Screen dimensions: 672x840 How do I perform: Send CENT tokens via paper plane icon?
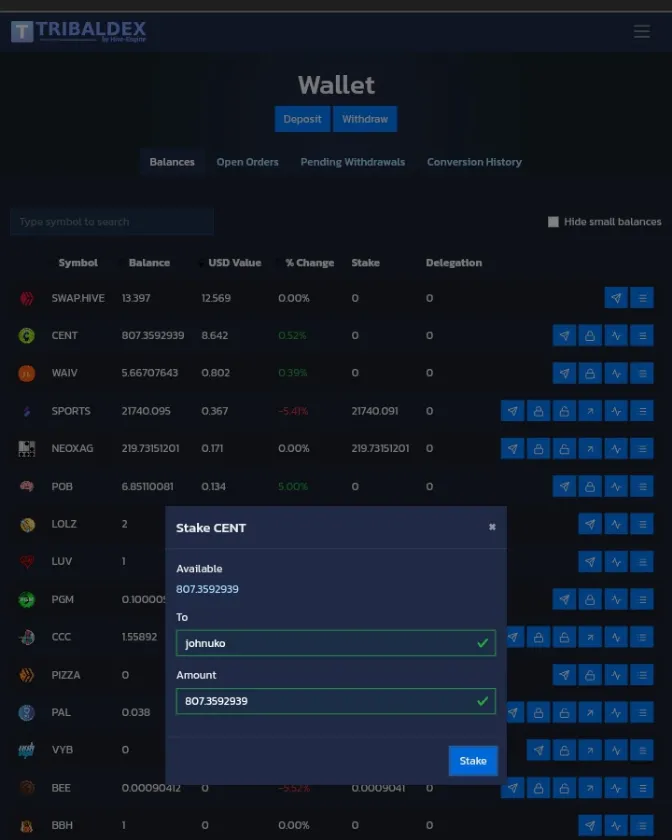564,336
